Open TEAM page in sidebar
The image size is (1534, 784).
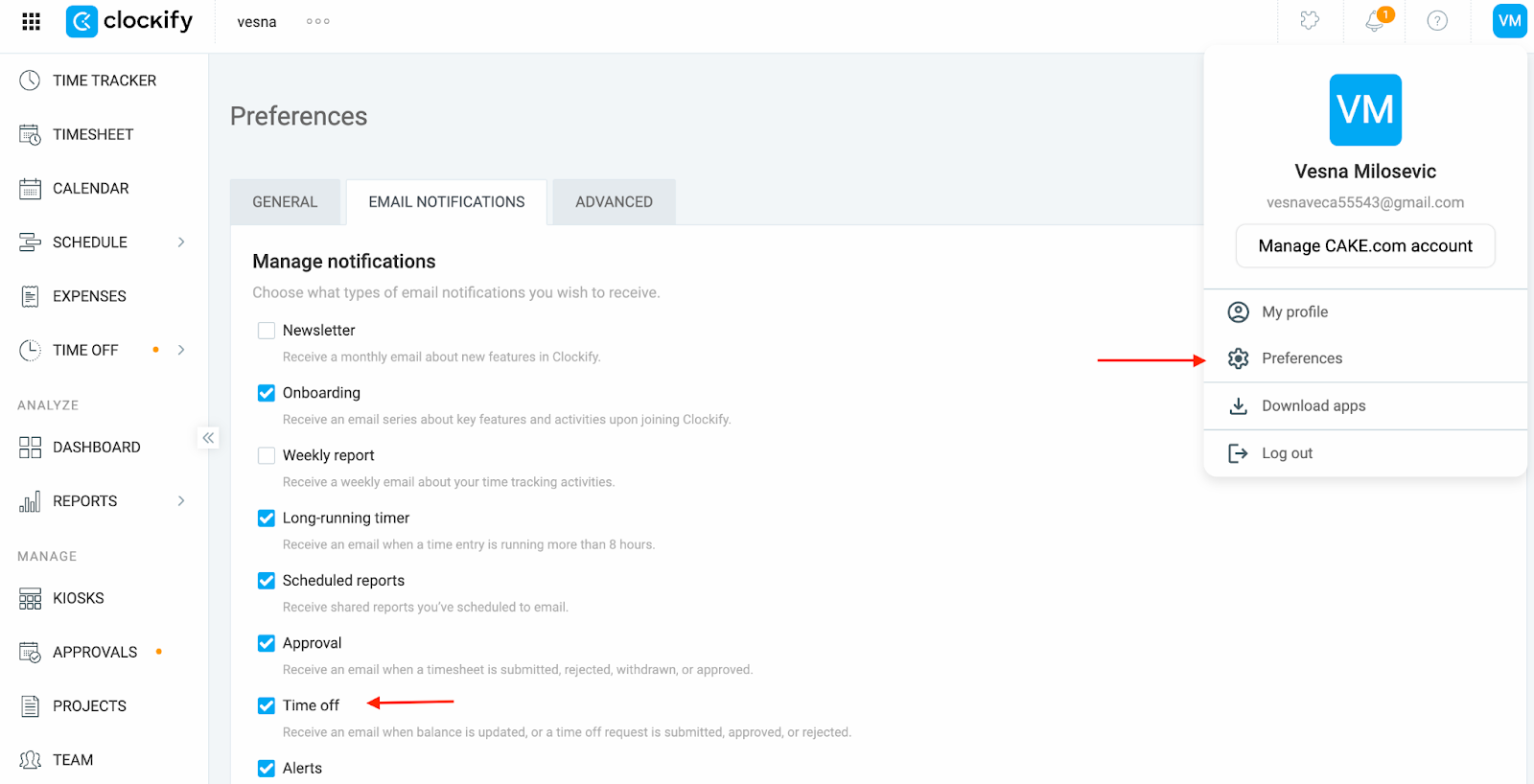[x=73, y=760]
